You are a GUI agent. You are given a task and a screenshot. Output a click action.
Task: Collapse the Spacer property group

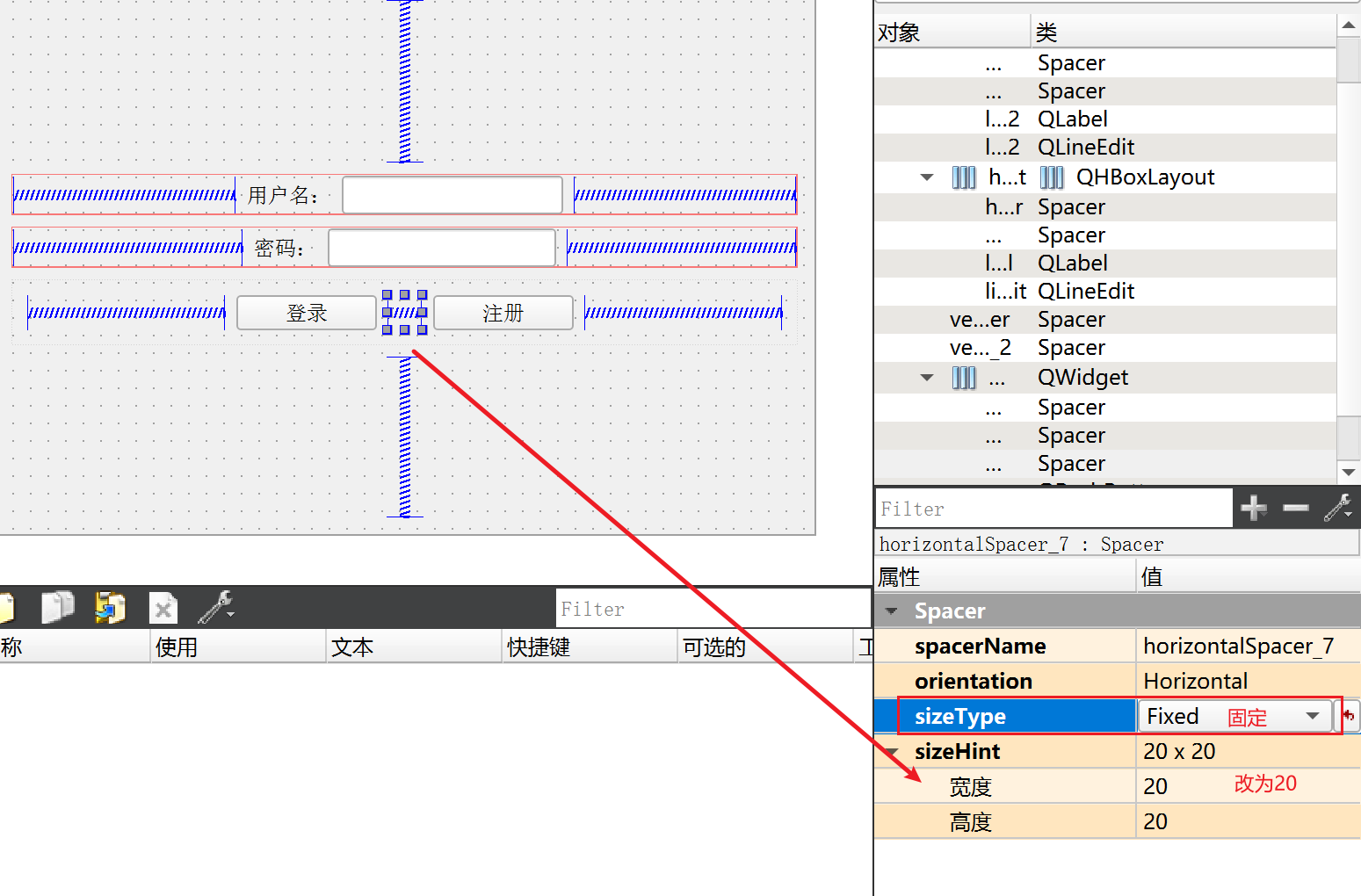pyautogui.click(x=892, y=611)
